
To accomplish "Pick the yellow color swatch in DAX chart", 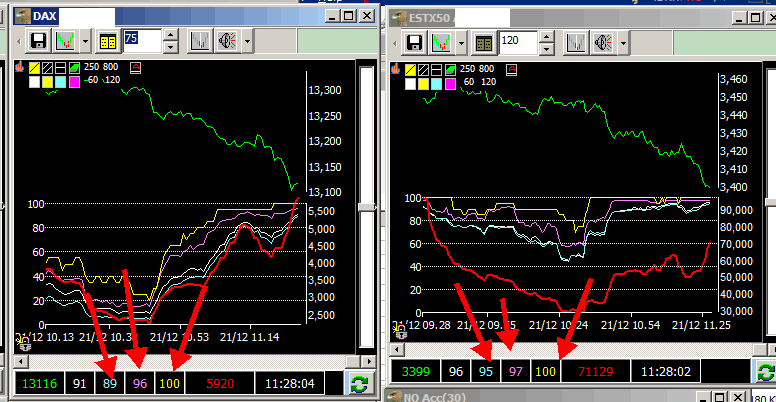I will pos(48,82).
